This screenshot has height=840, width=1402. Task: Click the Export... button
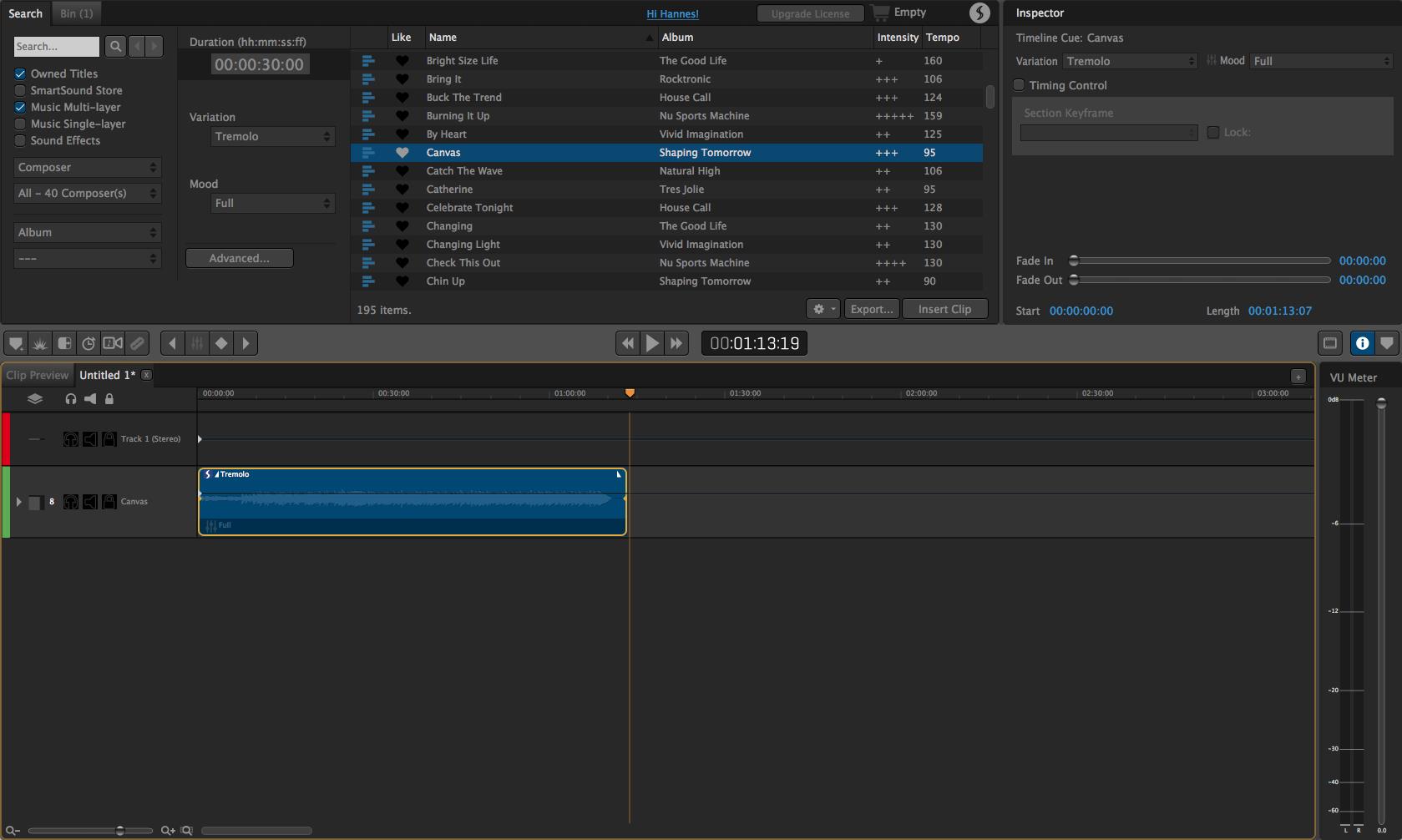872,309
